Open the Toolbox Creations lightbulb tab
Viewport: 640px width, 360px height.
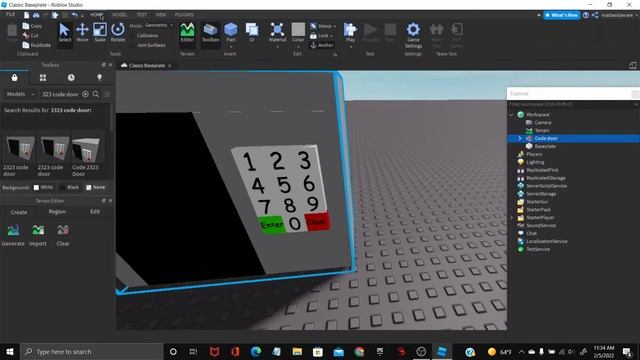click(99, 78)
